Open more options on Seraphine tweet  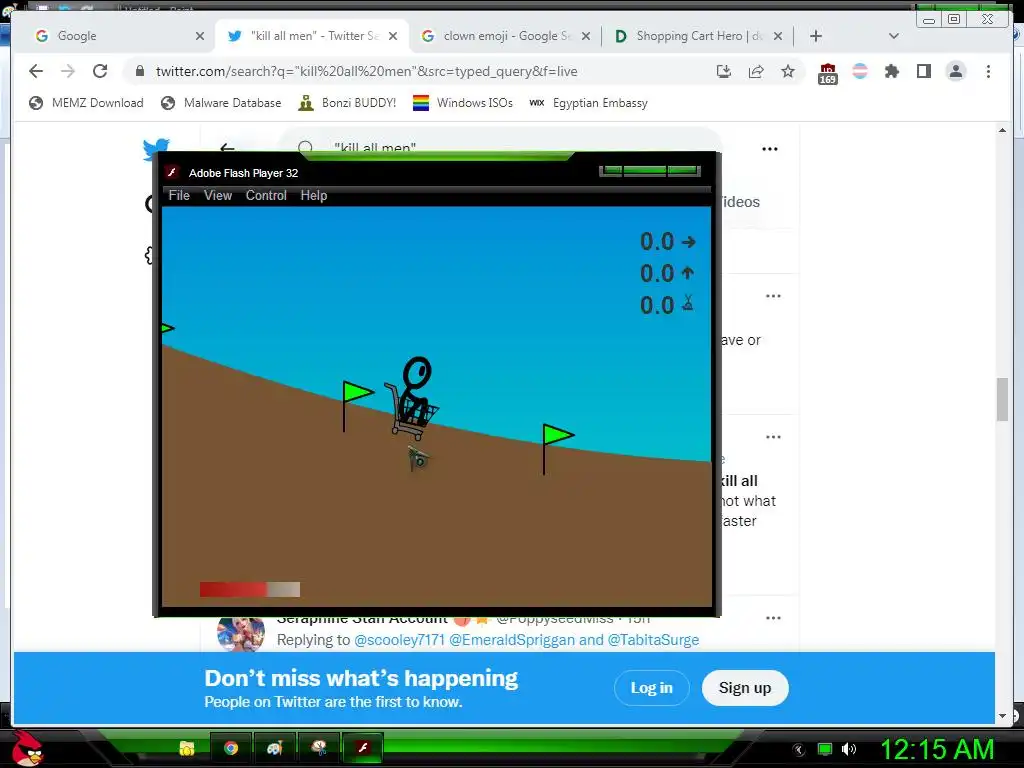(773, 618)
